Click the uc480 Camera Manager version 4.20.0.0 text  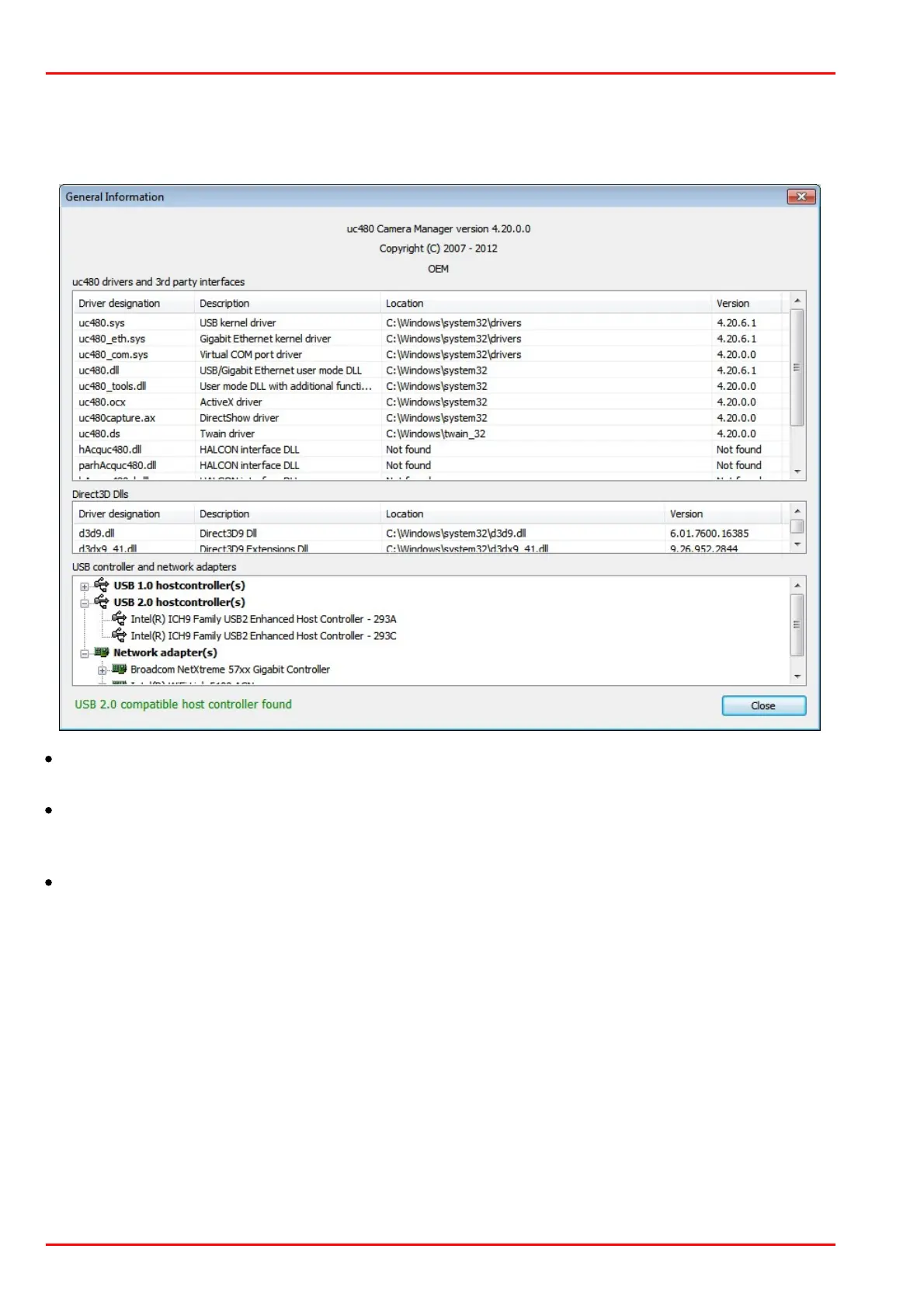(x=439, y=228)
